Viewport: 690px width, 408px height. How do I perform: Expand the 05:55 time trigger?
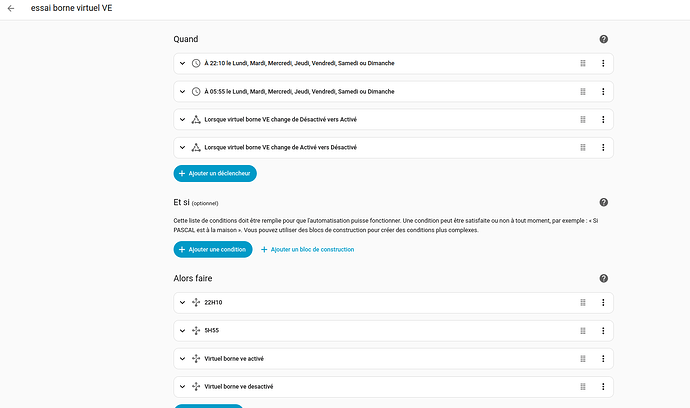pyautogui.click(x=182, y=92)
